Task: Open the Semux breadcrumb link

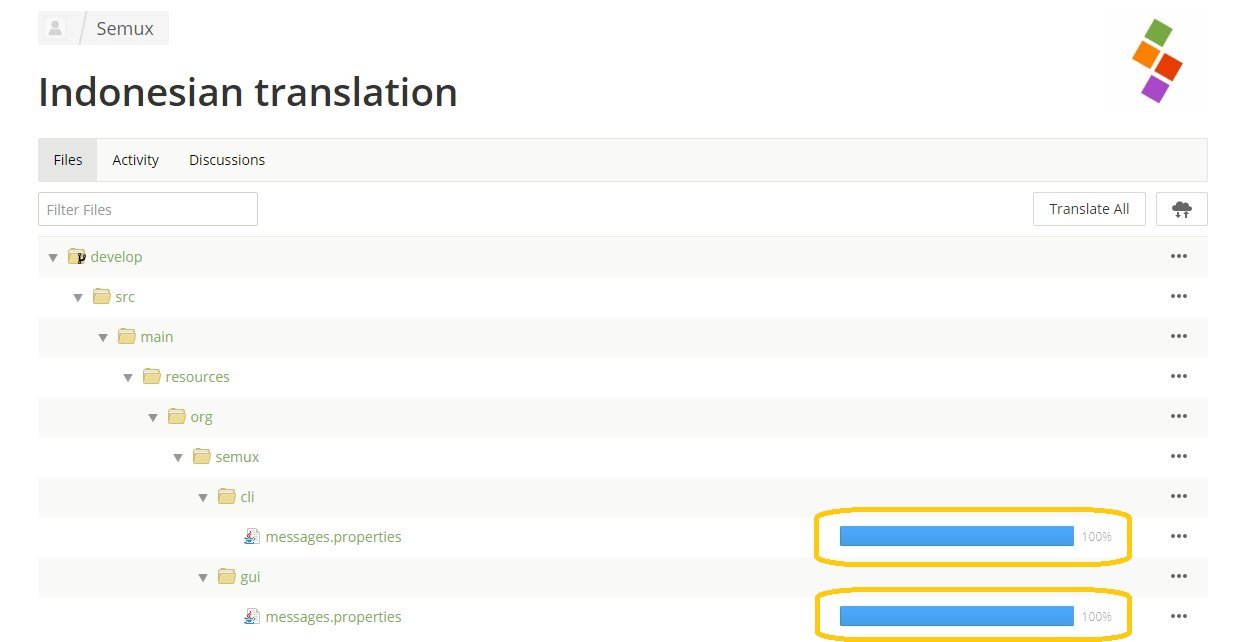Action: (x=125, y=29)
